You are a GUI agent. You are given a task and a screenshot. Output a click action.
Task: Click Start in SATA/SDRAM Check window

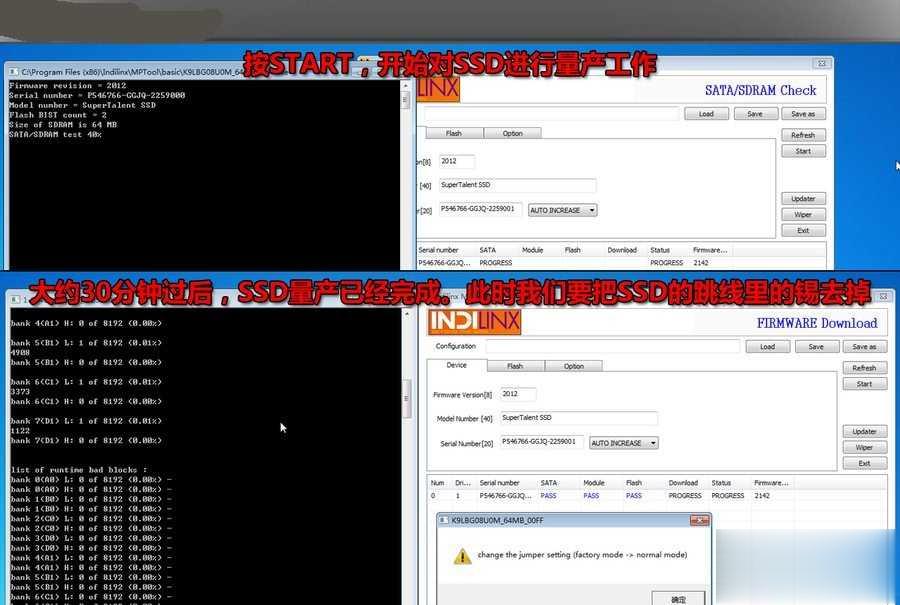[803, 151]
